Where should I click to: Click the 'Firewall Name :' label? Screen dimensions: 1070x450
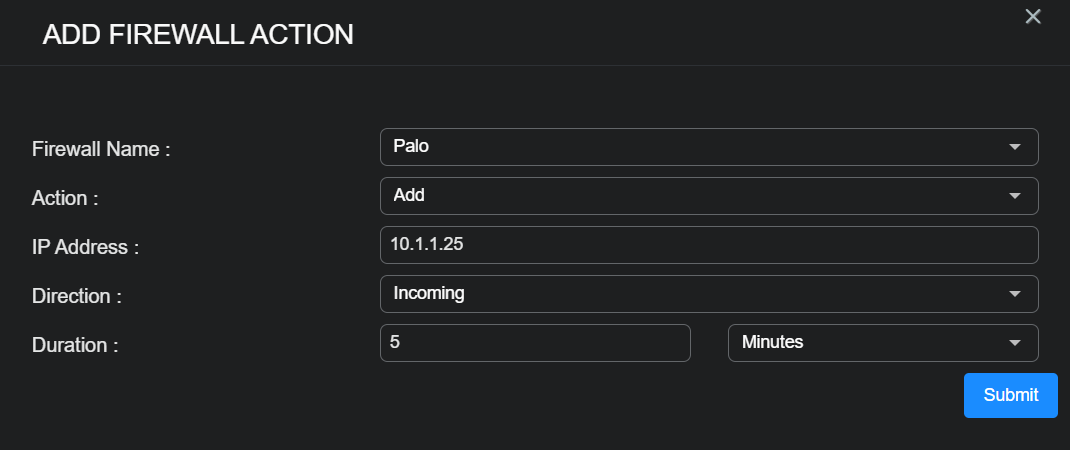click(101, 150)
